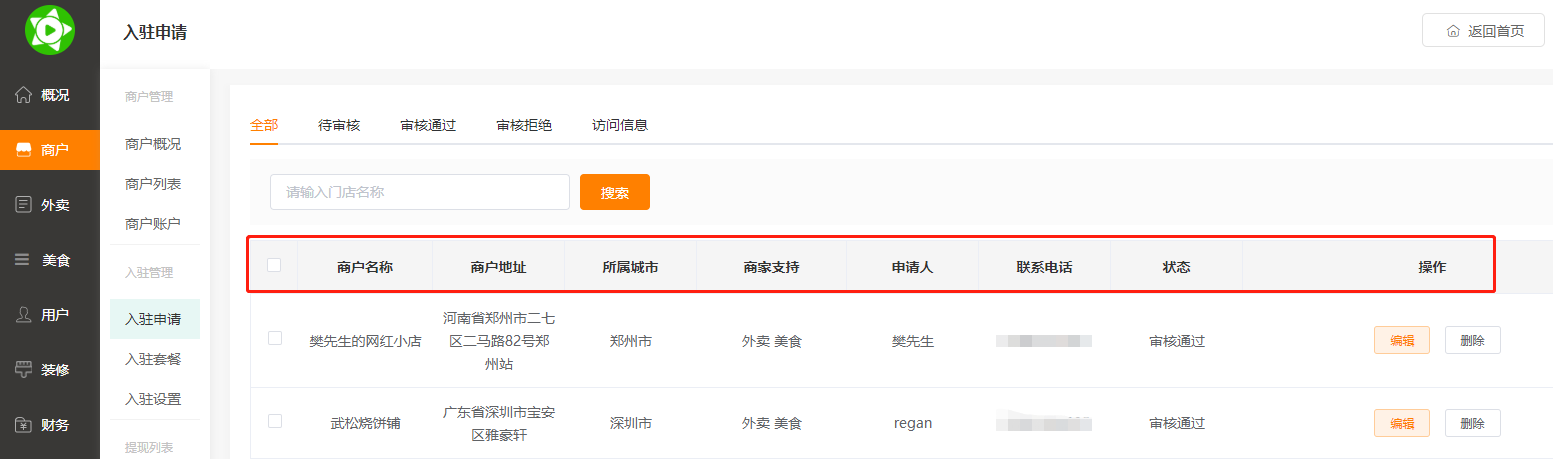
Task: Toggle the select-all checkbox in table header
Action: point(274,265)
